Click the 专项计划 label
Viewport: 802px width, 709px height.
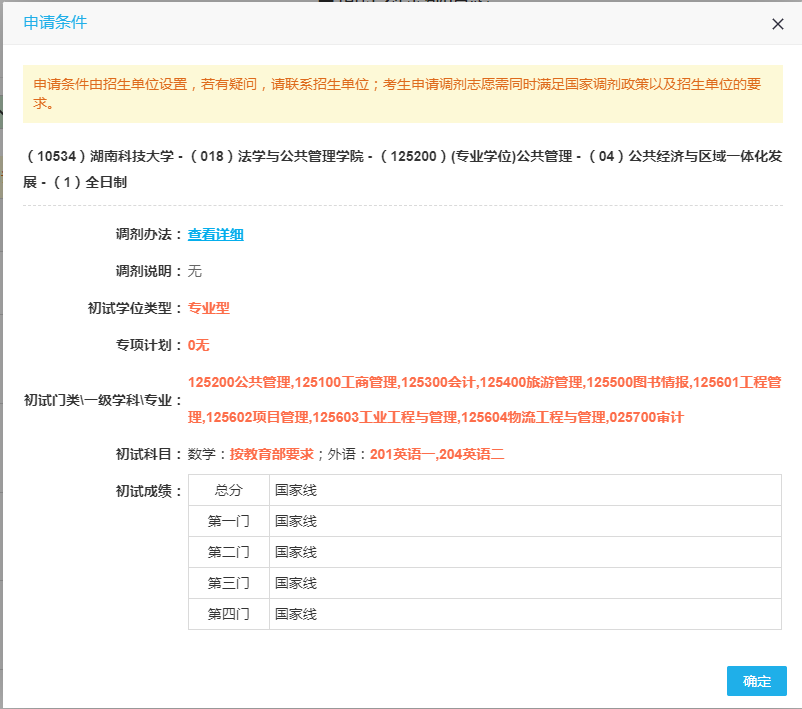(x=149, y=345)
